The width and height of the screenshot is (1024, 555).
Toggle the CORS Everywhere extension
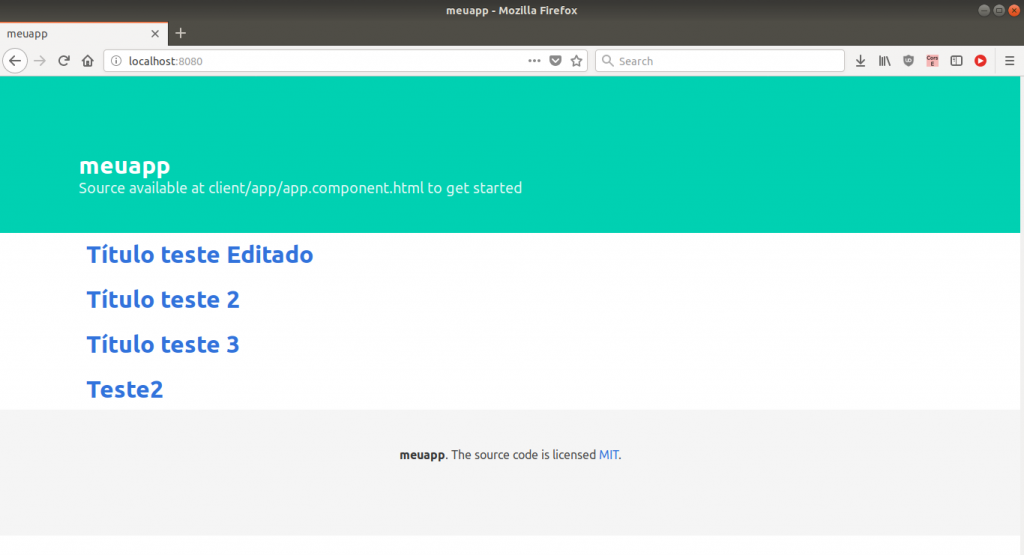click(932, 61)
